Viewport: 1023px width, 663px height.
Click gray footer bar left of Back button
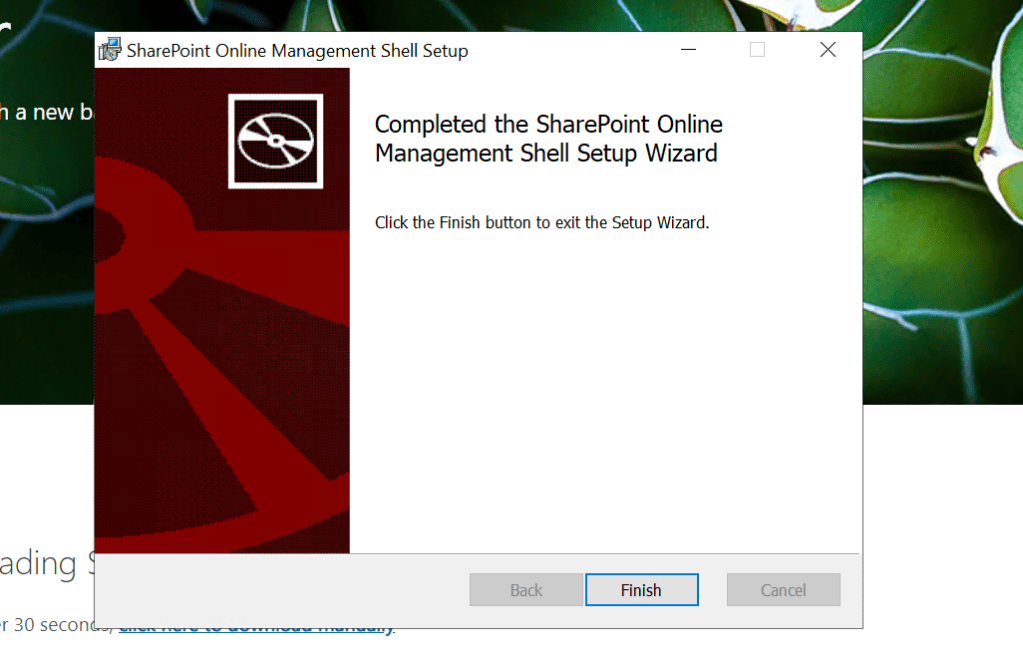point(280,590)
